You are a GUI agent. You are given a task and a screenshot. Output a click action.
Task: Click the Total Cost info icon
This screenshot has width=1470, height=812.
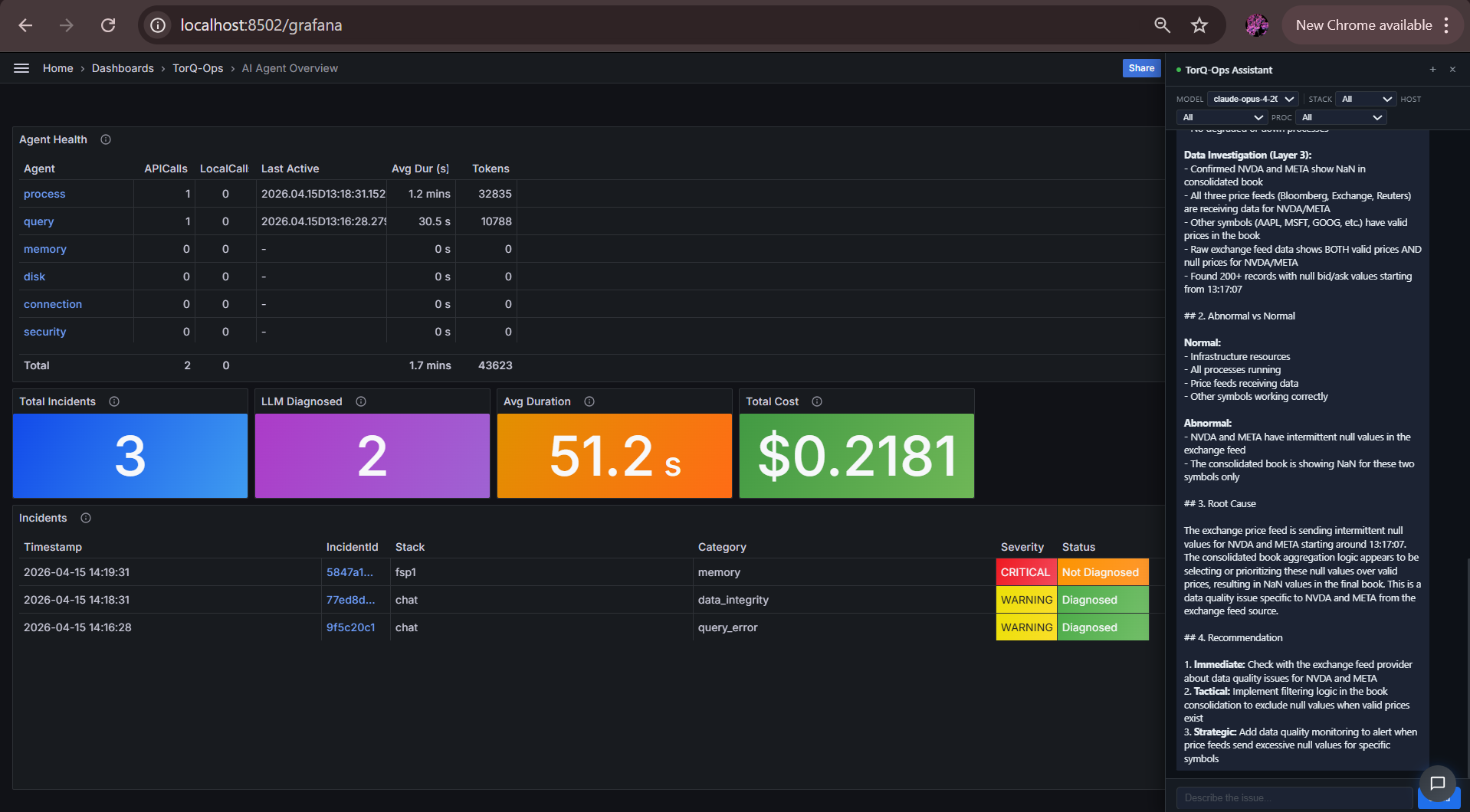tap(816, 401)
